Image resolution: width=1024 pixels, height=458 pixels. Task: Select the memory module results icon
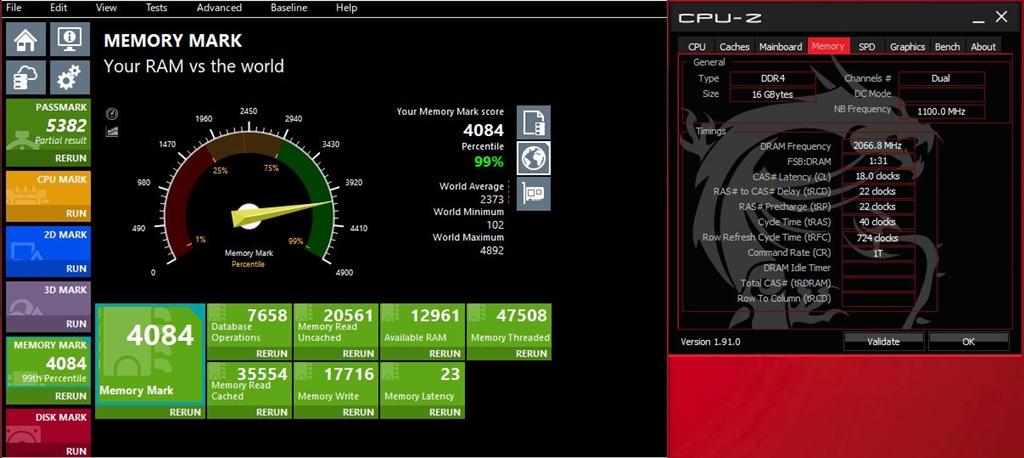534,122
